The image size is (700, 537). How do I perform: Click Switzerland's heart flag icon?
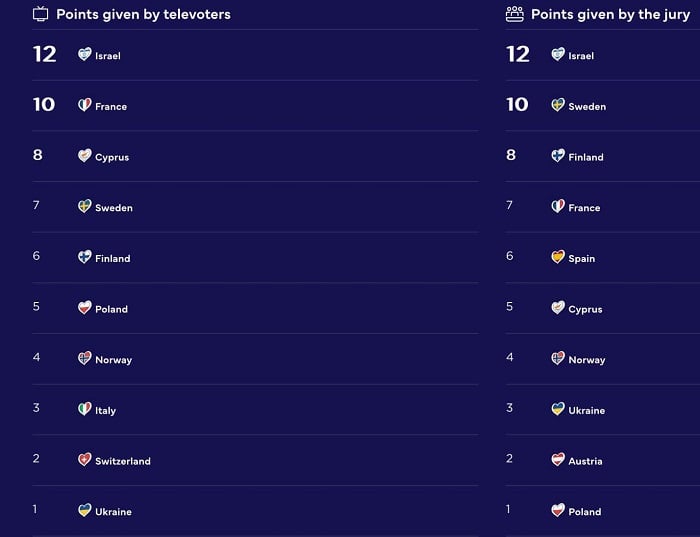pyautogui.click(x=85, y=460)
